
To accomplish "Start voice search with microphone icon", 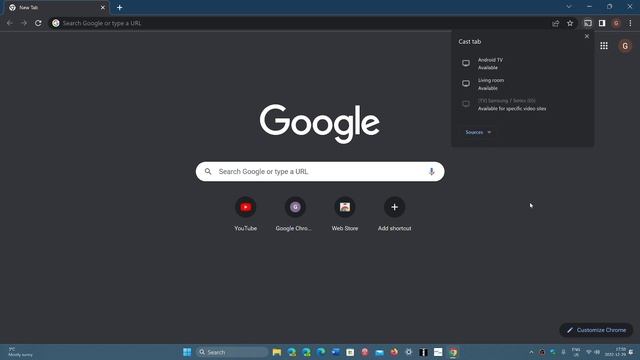I will (431, 171).
